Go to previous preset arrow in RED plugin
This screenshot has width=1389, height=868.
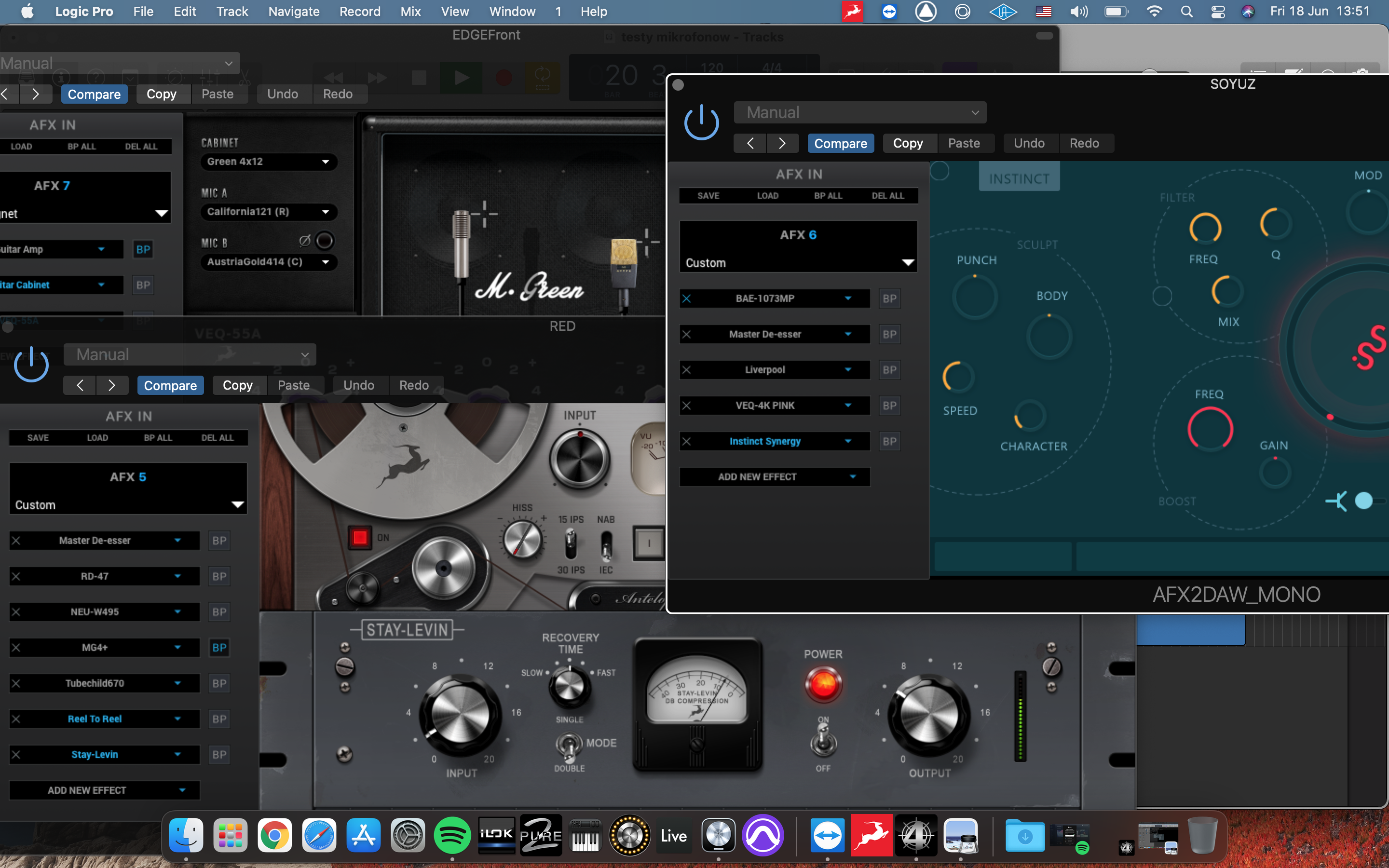coord(80,385)
